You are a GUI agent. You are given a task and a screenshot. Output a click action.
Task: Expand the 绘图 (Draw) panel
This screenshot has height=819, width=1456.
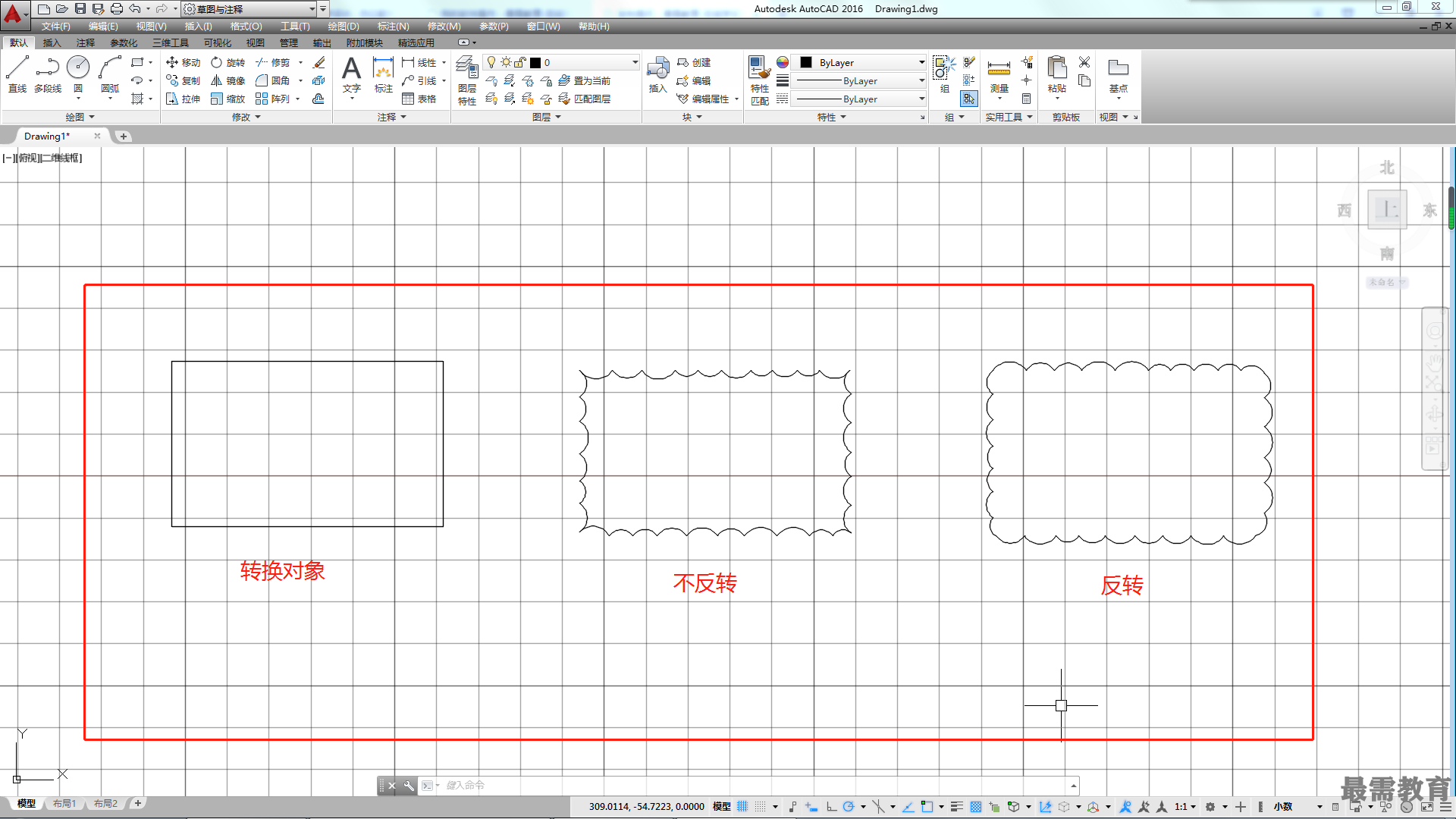coord(80,117)
